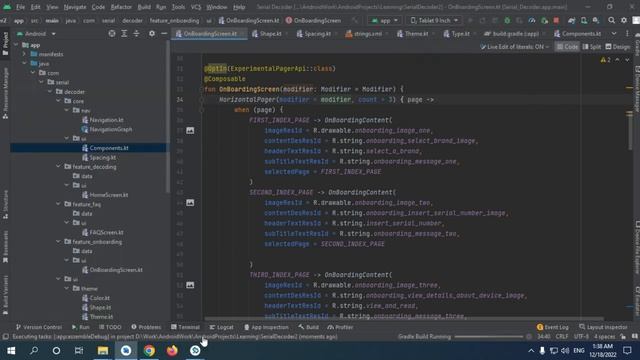Open the Version Control tool window
Image resolution: width=640 pixels, height=360 pixels.
tap(38, 327)
